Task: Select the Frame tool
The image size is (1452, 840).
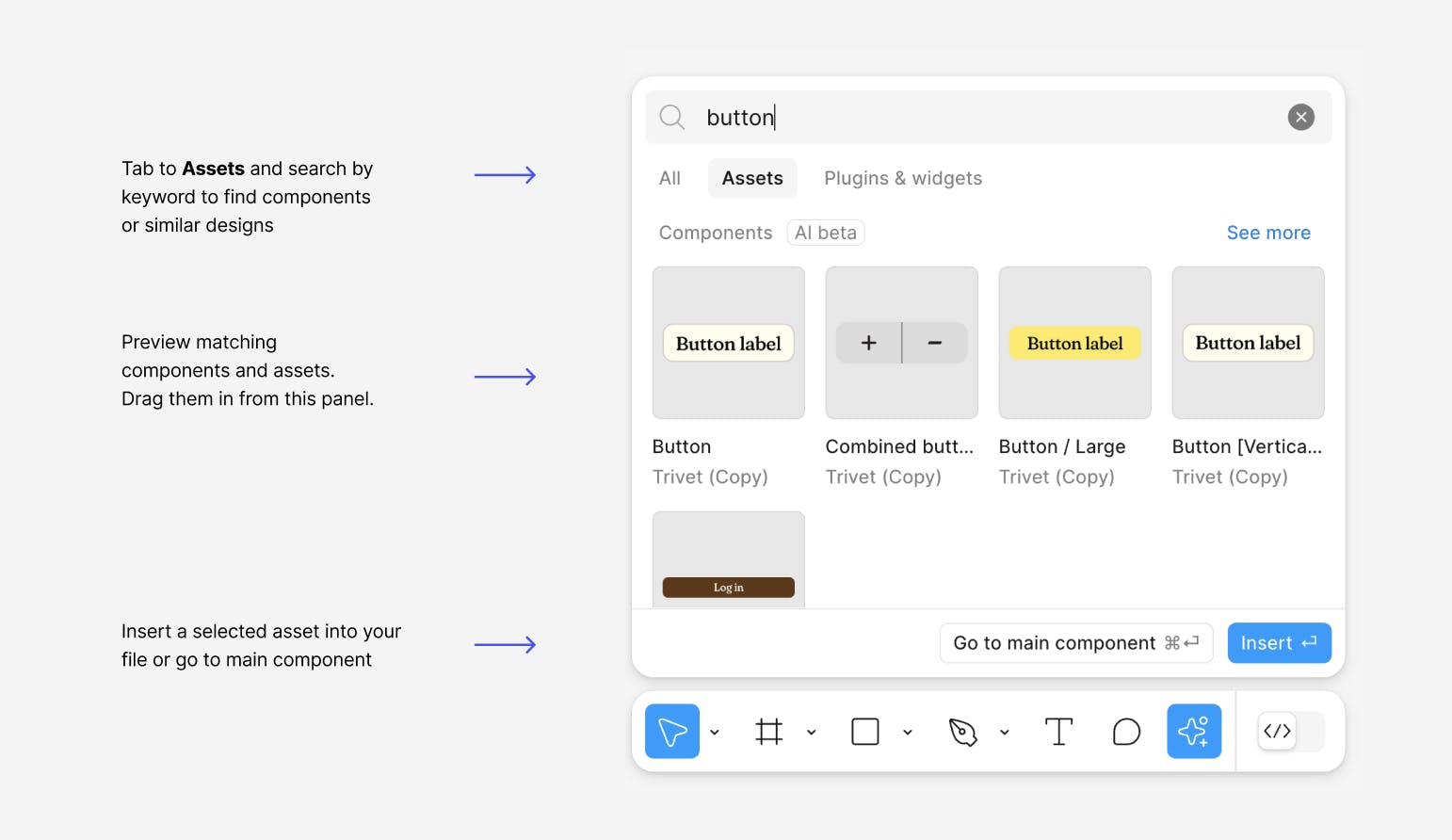Action: [769, 732]
